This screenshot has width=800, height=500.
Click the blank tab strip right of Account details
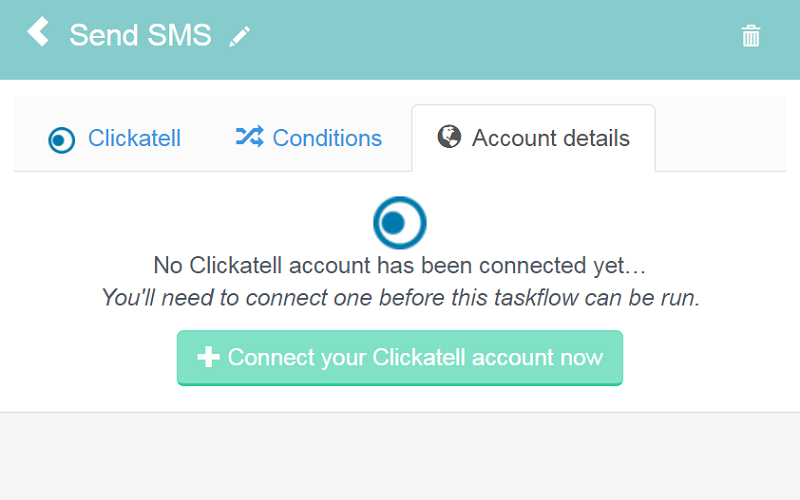click(x=720, y=135)
